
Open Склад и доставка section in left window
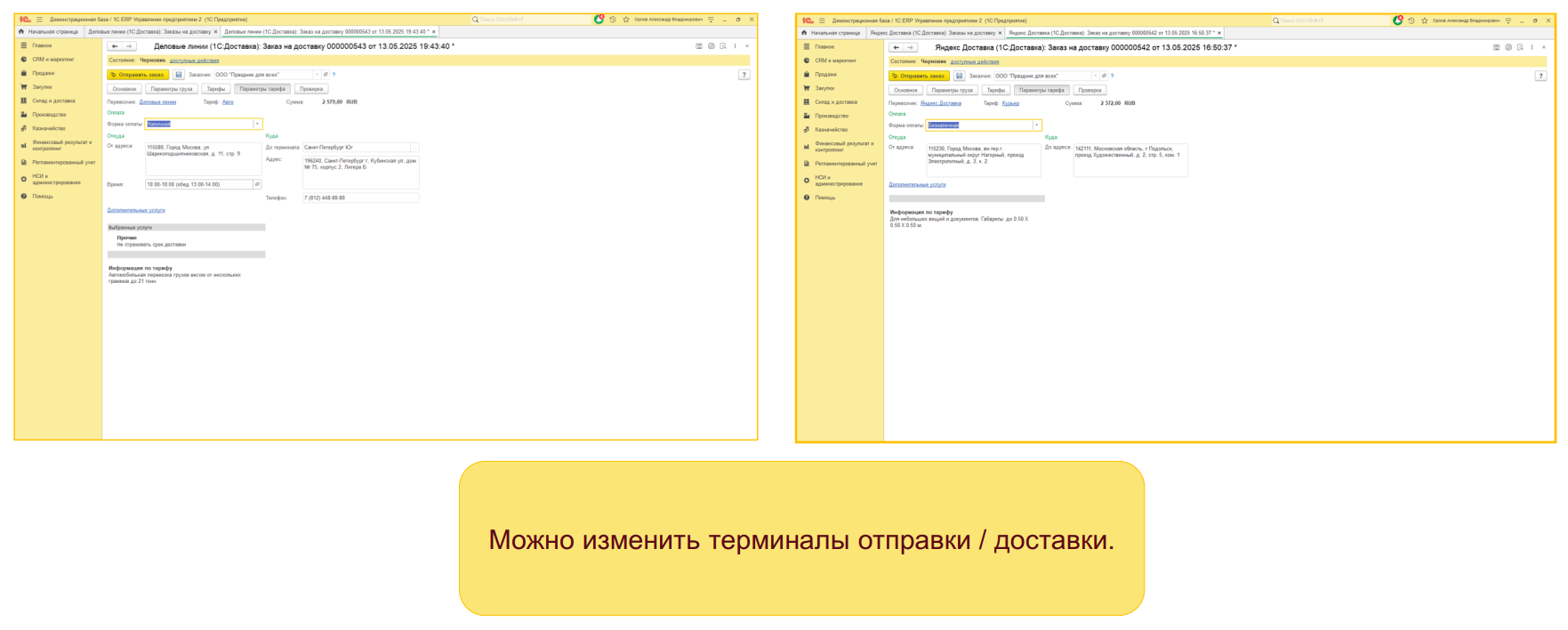pyautogui.click(x=53, y=101)
